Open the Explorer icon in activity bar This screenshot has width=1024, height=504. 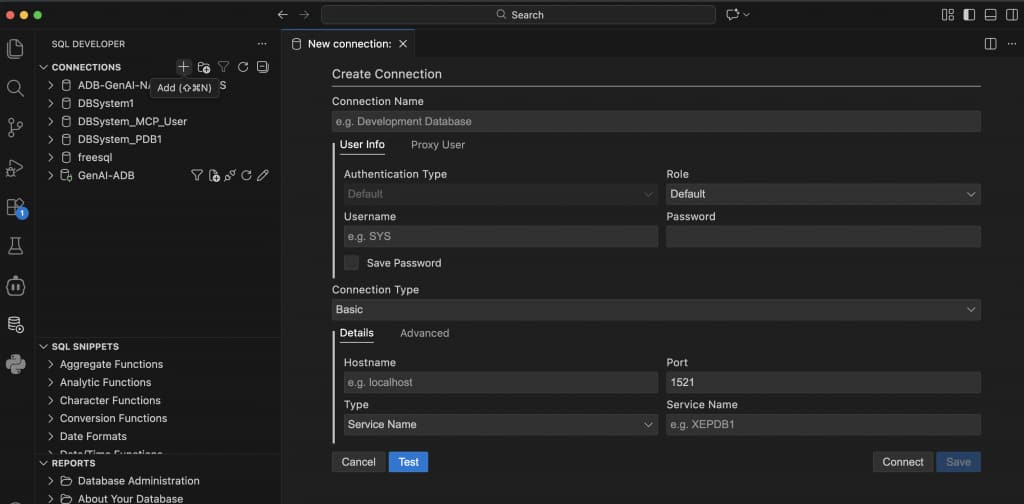click(15, 48)
